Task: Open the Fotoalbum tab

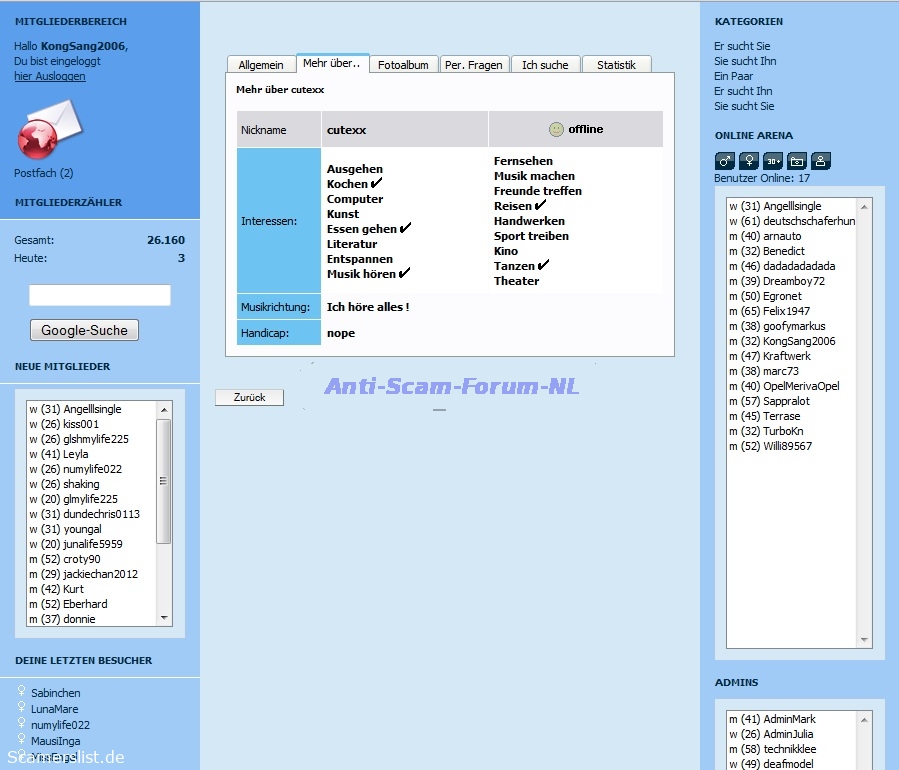Action: pos(403,65)
